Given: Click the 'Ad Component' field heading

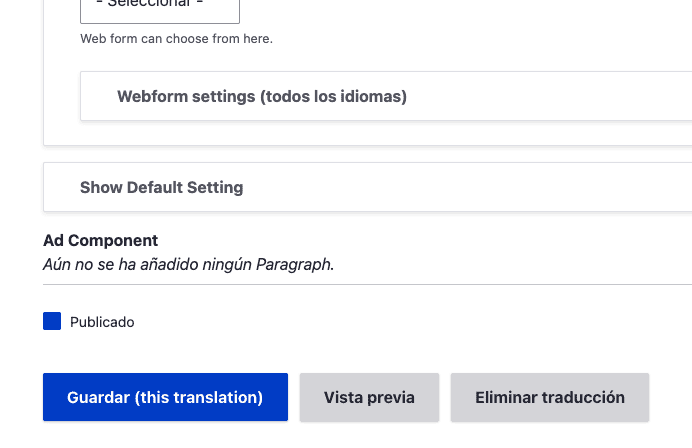Looking at the screenshot, I should click(x=100, y=241).
